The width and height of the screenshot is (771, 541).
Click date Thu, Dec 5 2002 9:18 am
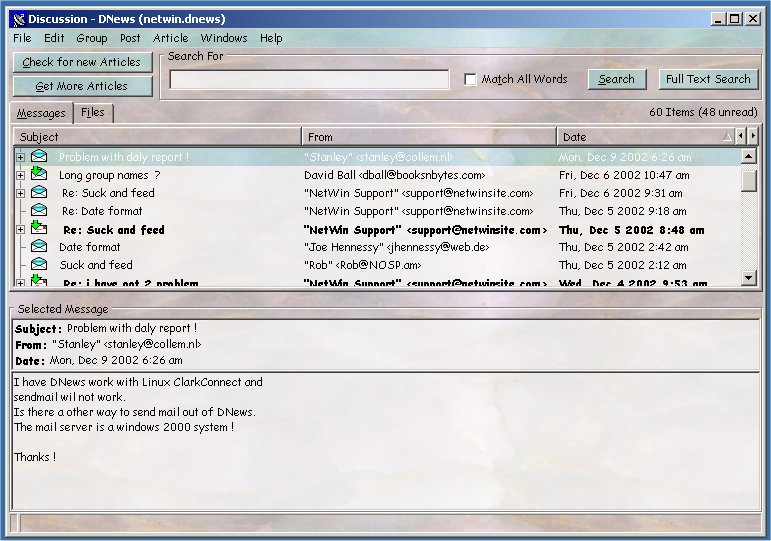click(623, 211)
